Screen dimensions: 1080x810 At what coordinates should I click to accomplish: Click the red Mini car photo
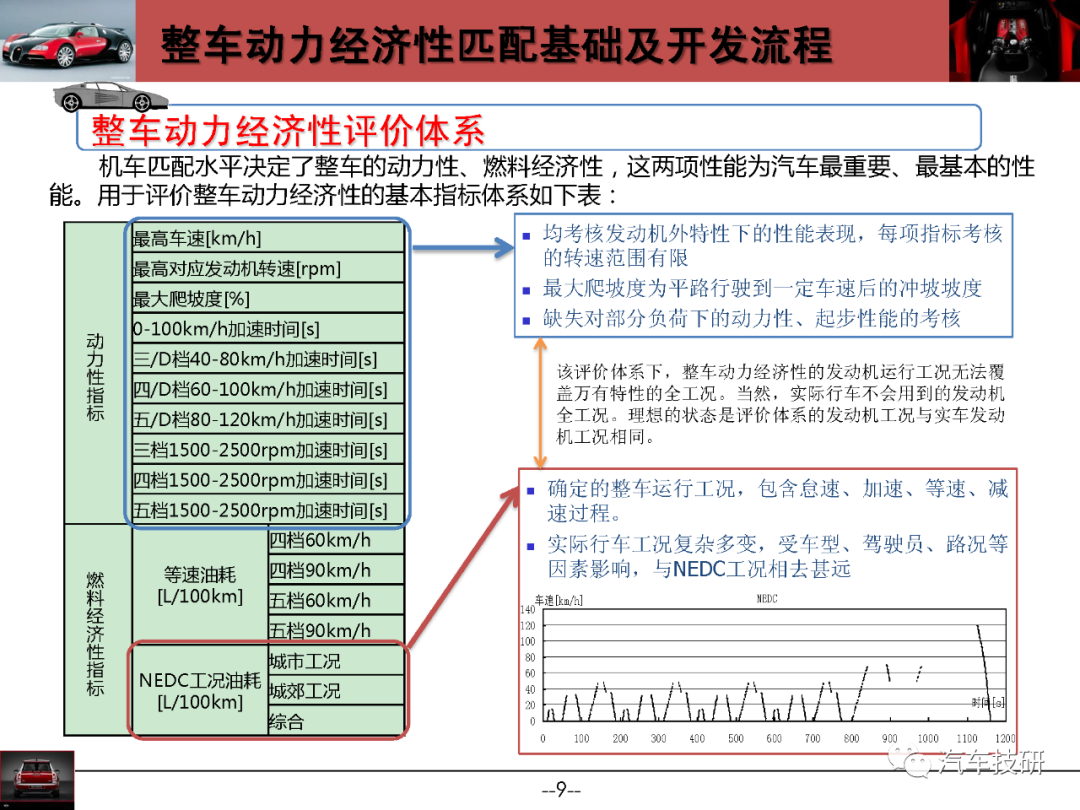[37, 780]
